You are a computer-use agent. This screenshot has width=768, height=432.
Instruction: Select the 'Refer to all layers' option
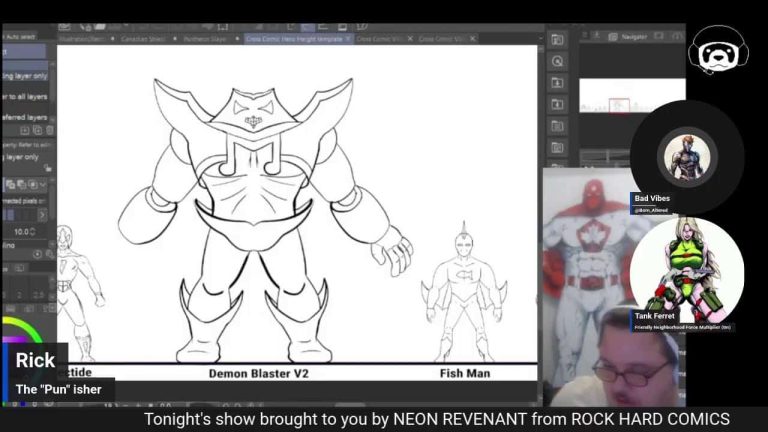pyautogui.click(x=23, y=97)
